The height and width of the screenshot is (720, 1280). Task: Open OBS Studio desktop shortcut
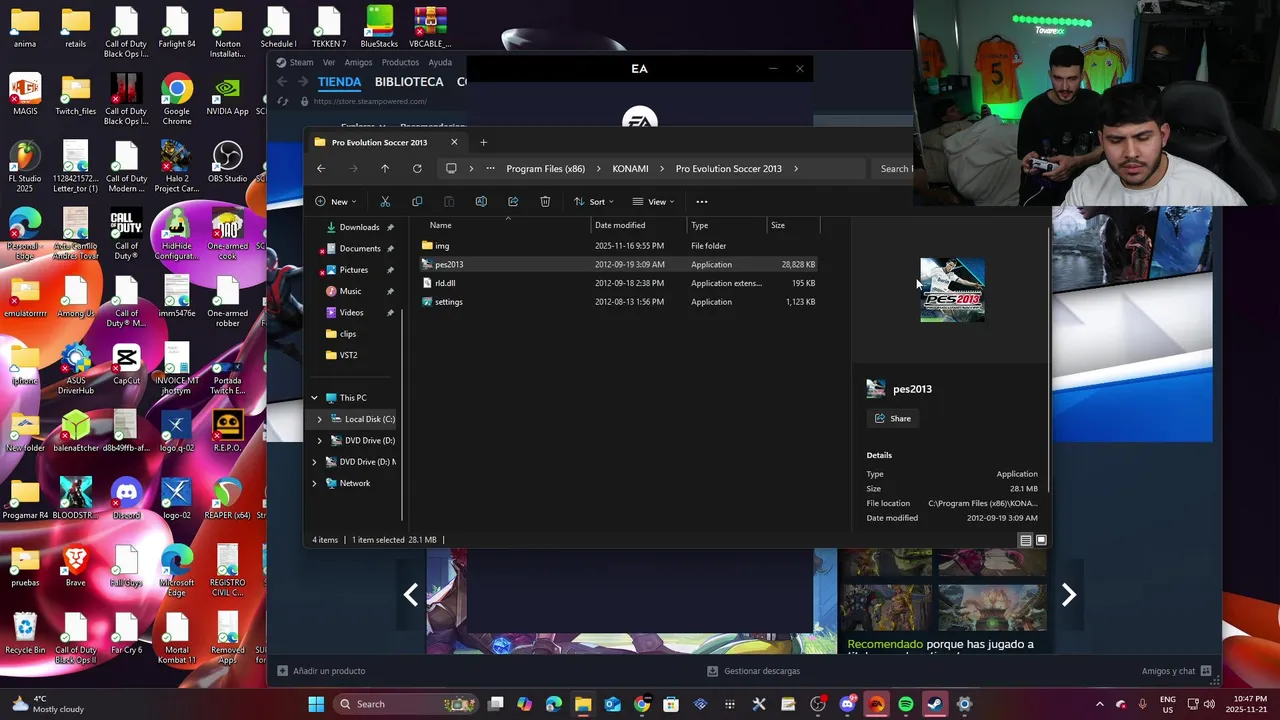tap(228, 164)
